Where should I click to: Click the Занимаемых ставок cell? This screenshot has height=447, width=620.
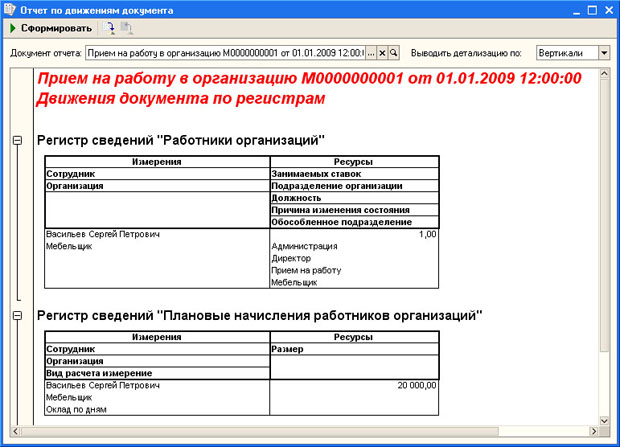pyautogui.click(x=354, y=174)
